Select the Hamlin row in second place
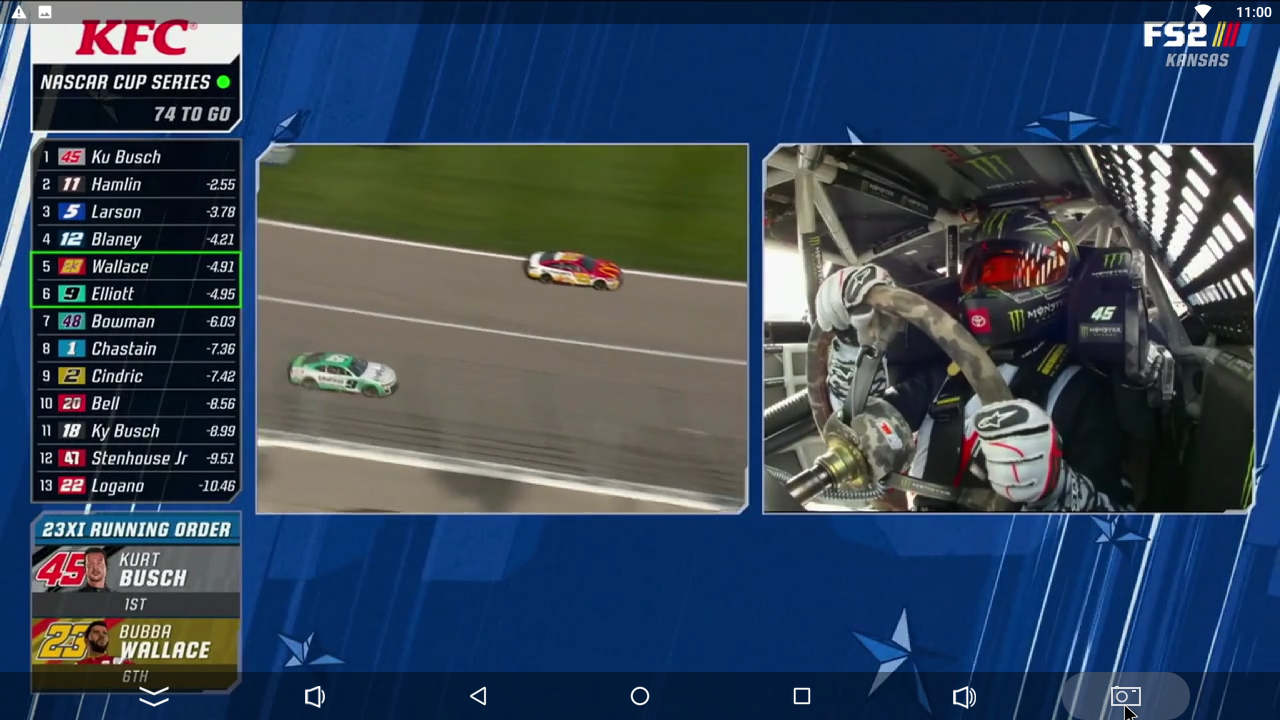1280x720 pixels. point(137,184)
